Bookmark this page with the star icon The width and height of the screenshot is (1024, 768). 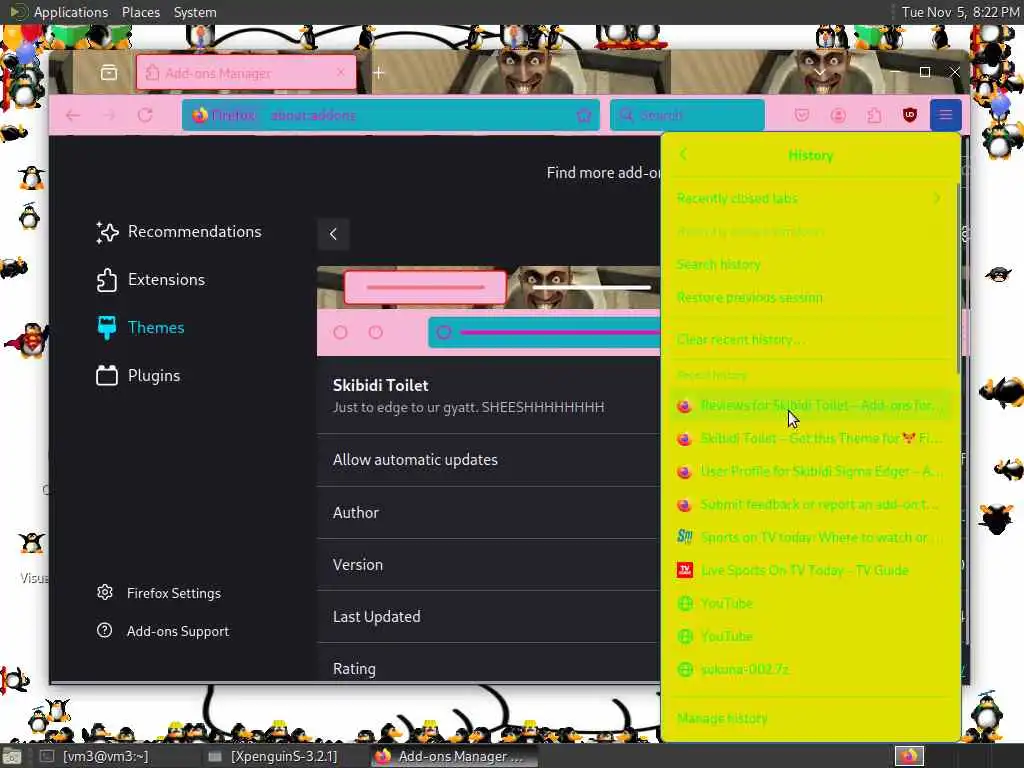tap(584, 115)
